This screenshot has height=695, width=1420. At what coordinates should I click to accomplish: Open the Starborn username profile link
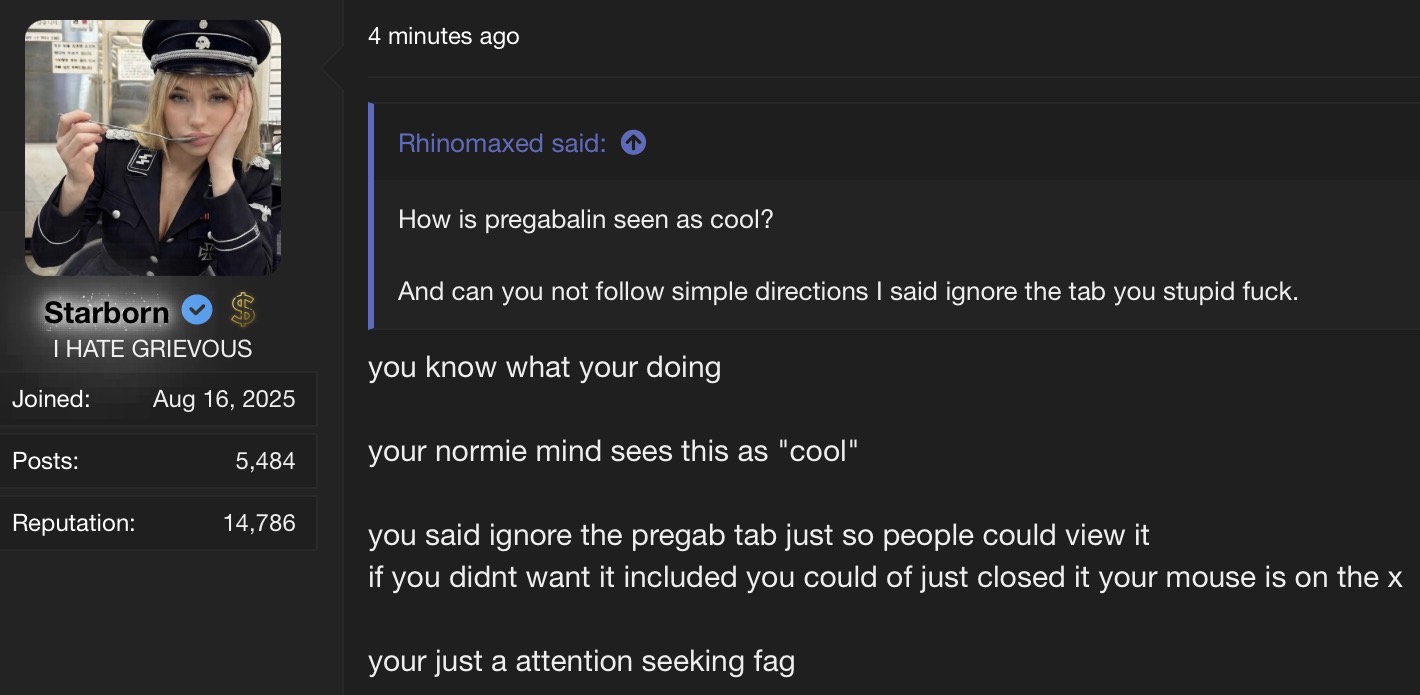click(x=106, y=313)
